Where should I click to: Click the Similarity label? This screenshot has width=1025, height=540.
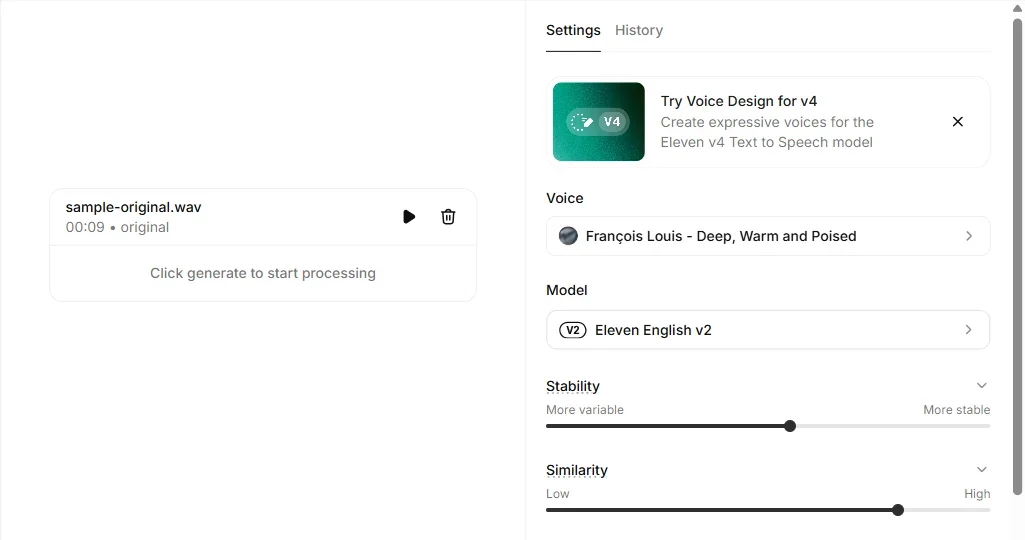pos(577,470)
